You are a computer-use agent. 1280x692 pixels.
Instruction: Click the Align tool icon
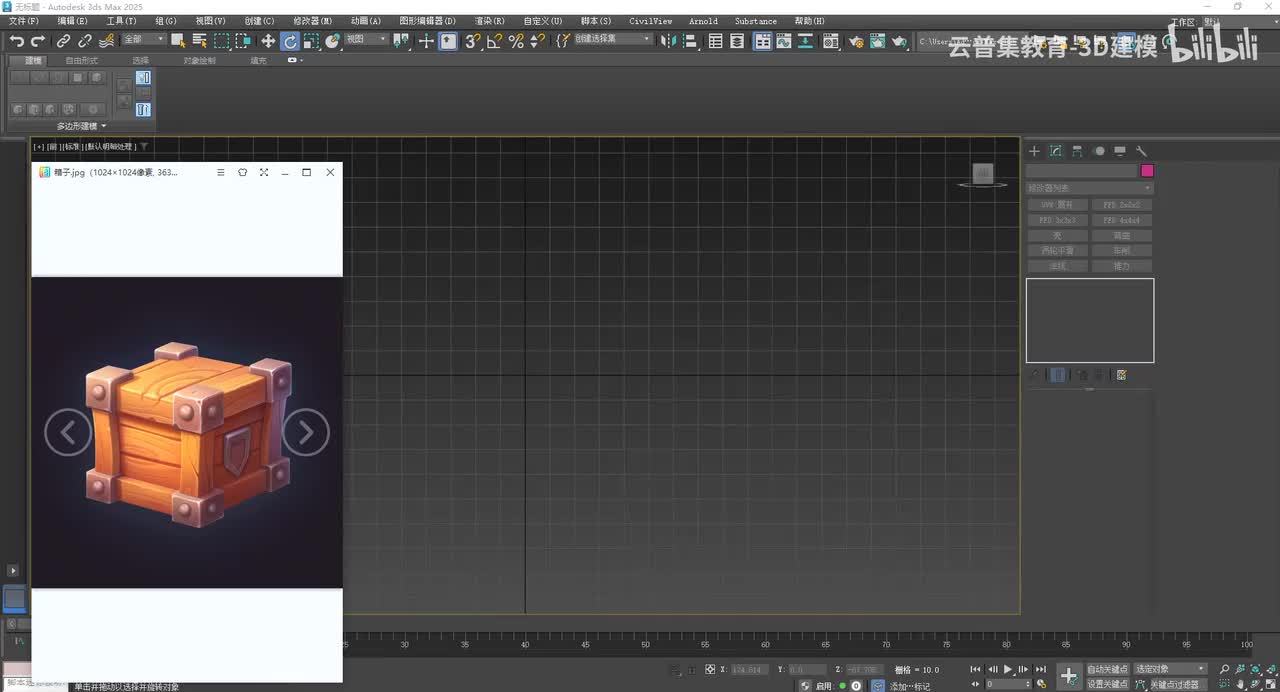click(x=688, y=41)
